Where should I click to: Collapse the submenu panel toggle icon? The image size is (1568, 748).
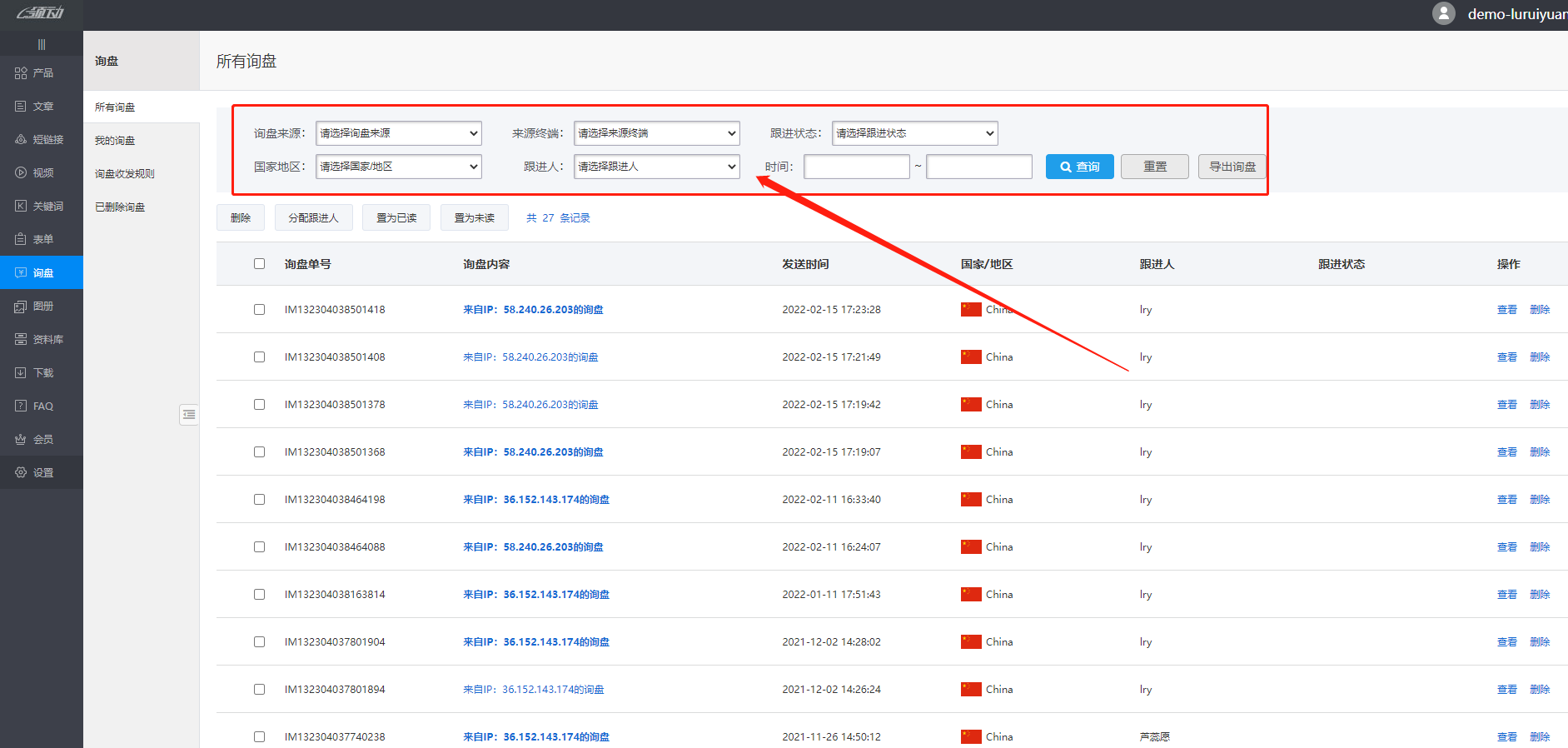[x=189, y=414]
